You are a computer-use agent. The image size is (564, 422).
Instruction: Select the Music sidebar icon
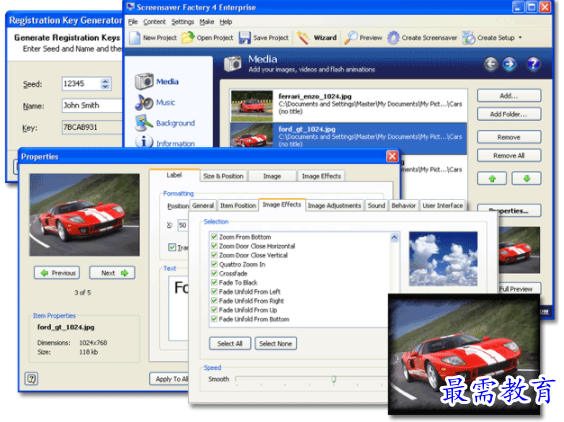tap(144, 103)
